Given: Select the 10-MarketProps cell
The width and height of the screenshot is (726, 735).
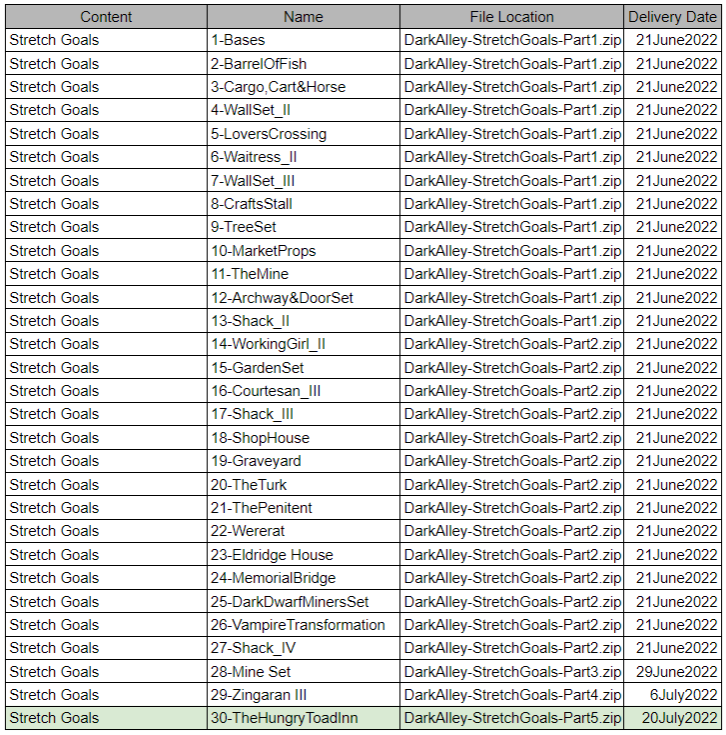Looking at the screenshot, I should click(303, 251).
